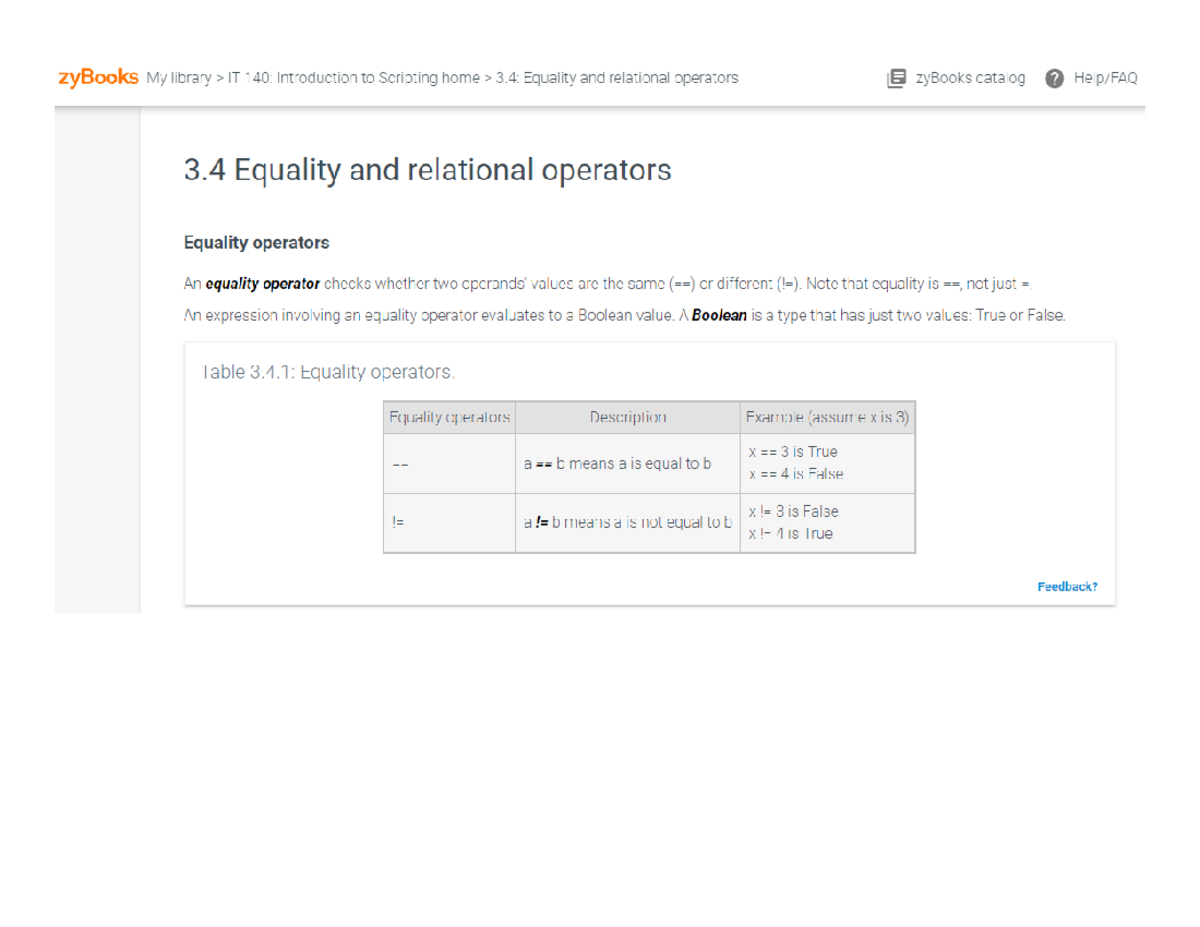Click the Description column header
This screenshot has width=1200, height=927.
(x=627, y=417)
